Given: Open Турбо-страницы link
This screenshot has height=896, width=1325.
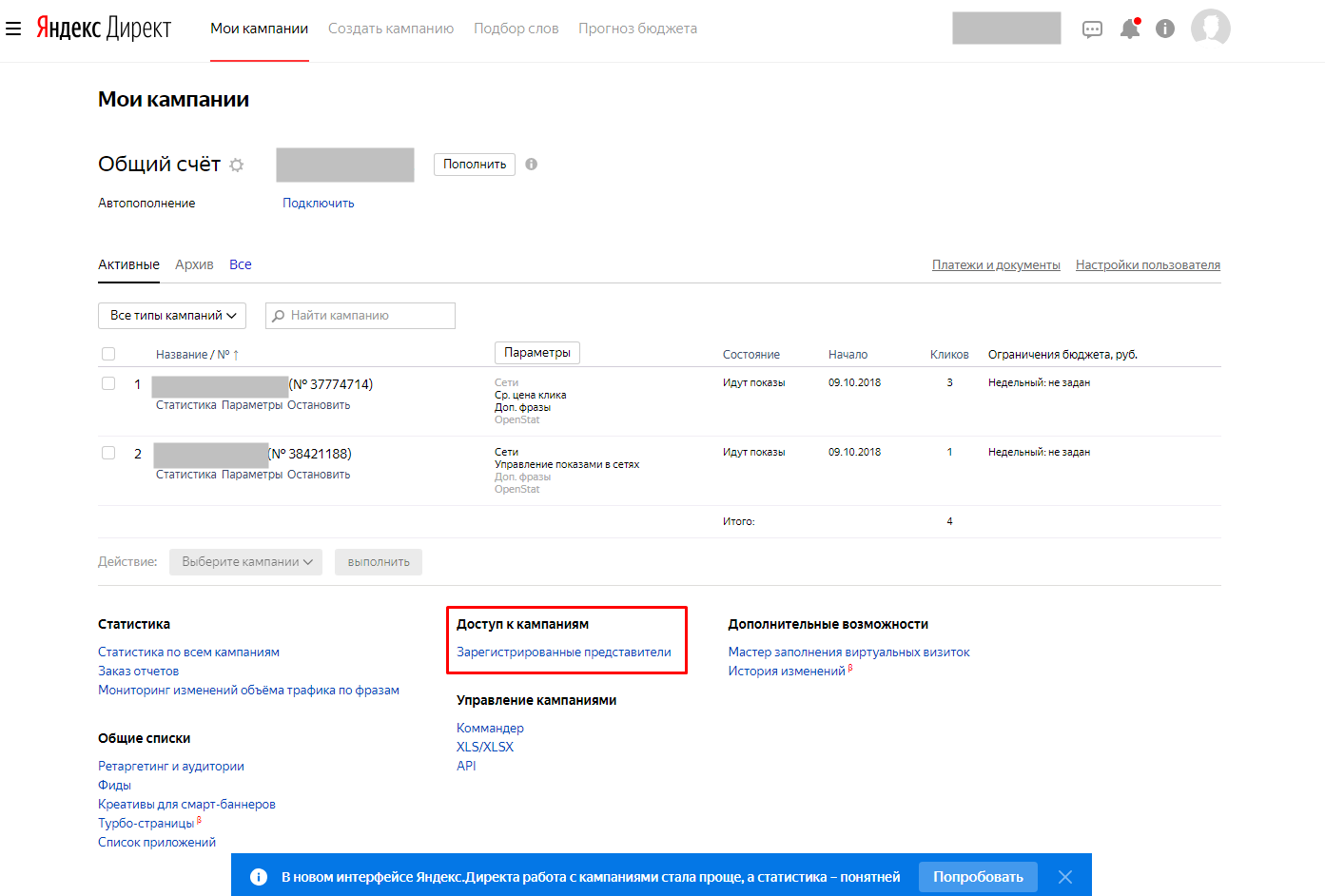Looking at the screenshot, I should [x=146, y=824].
